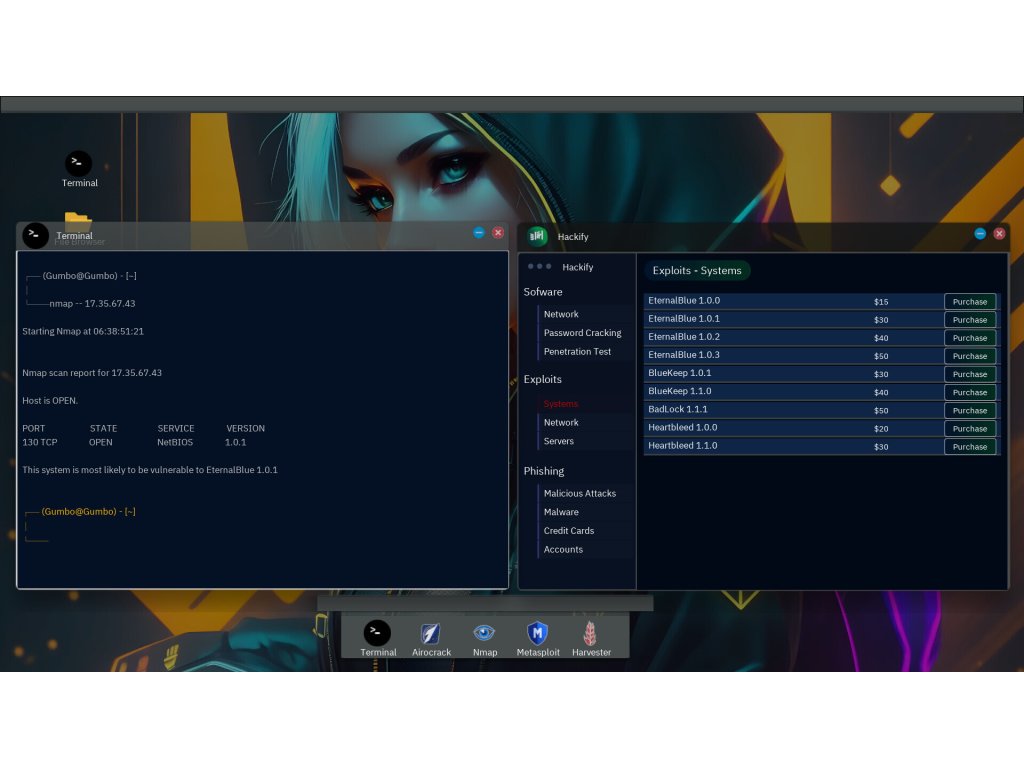Click the Hackify window logo icon

pyautogui.click(x=537, y=236)
